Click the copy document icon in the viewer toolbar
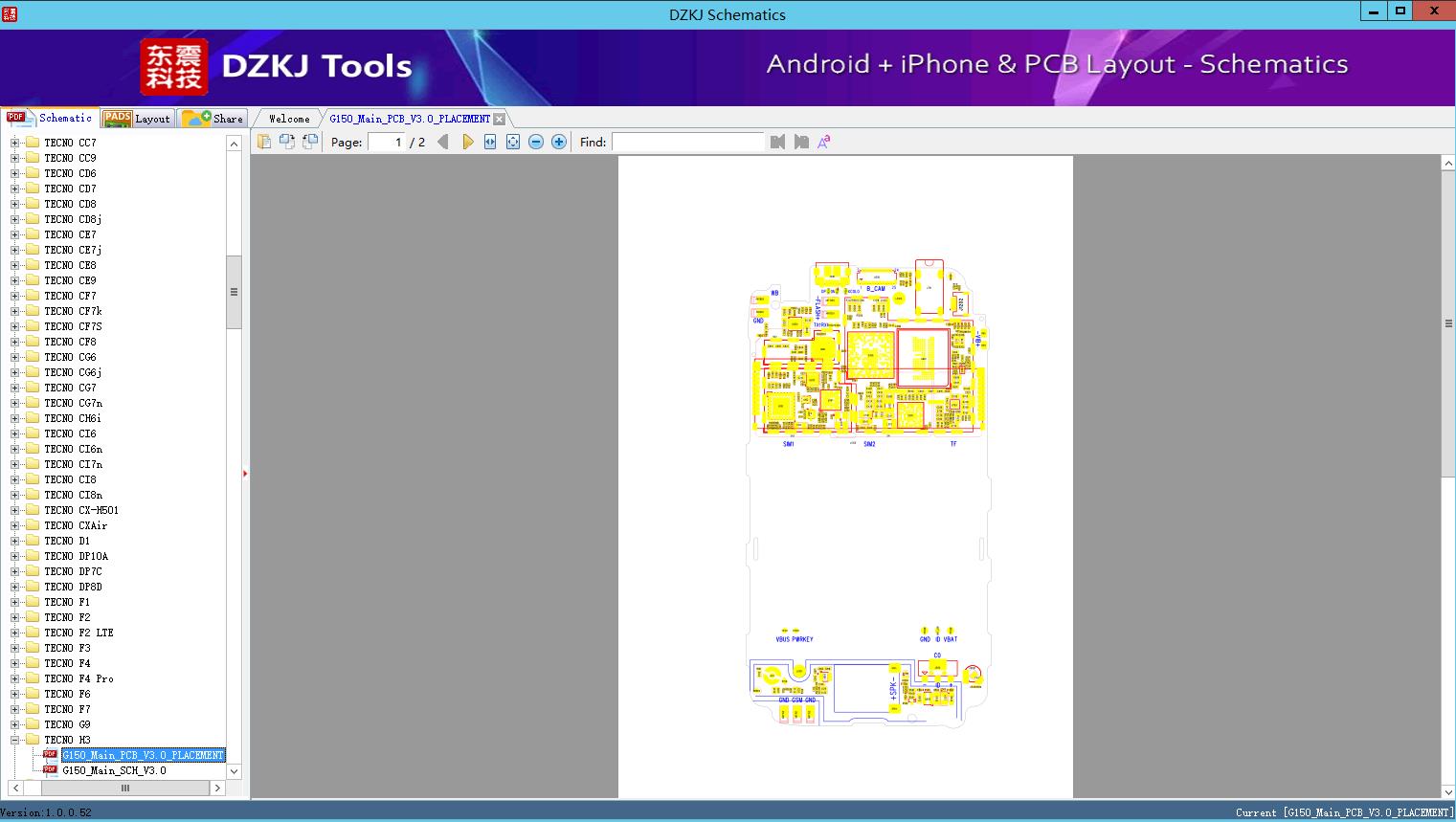 pyautogui.click(x=264, y=142)
